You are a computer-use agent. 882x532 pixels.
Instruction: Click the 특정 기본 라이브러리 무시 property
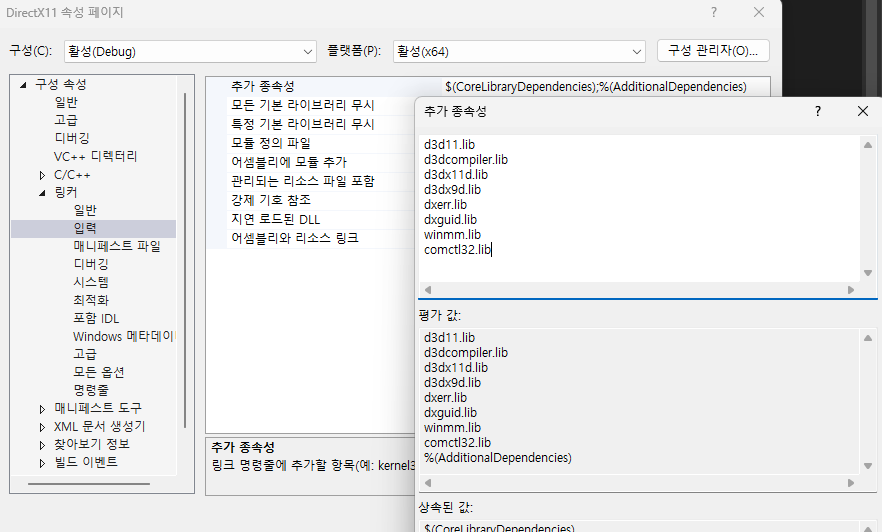(303, 124)
